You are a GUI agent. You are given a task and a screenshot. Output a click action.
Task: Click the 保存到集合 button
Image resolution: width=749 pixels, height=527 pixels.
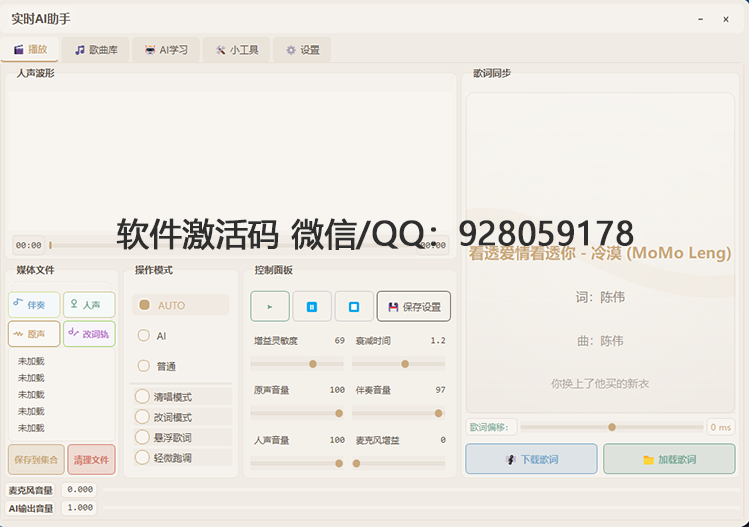pos(36,459)
